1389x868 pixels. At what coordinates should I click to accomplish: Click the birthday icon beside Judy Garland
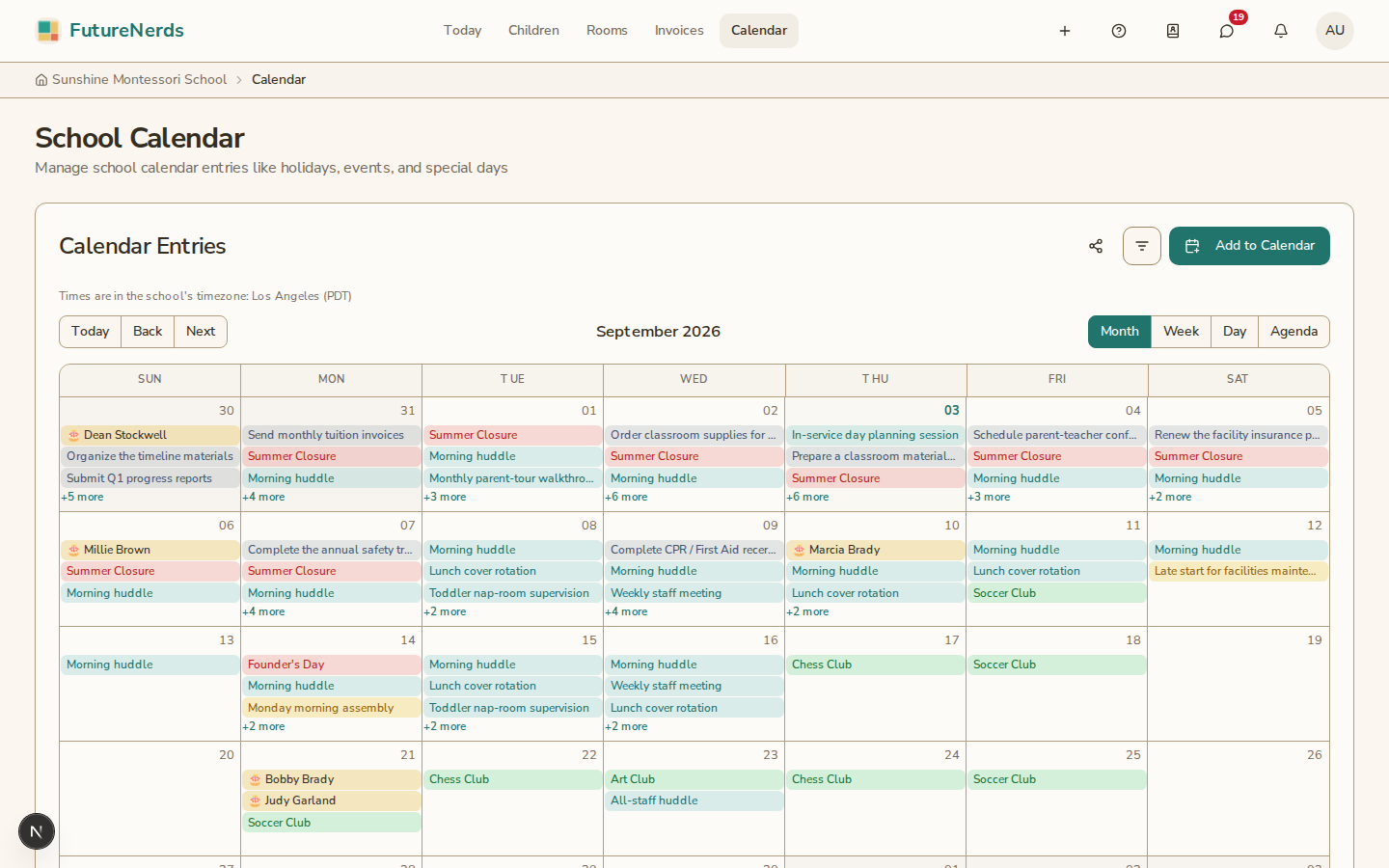tap(256, 800)
